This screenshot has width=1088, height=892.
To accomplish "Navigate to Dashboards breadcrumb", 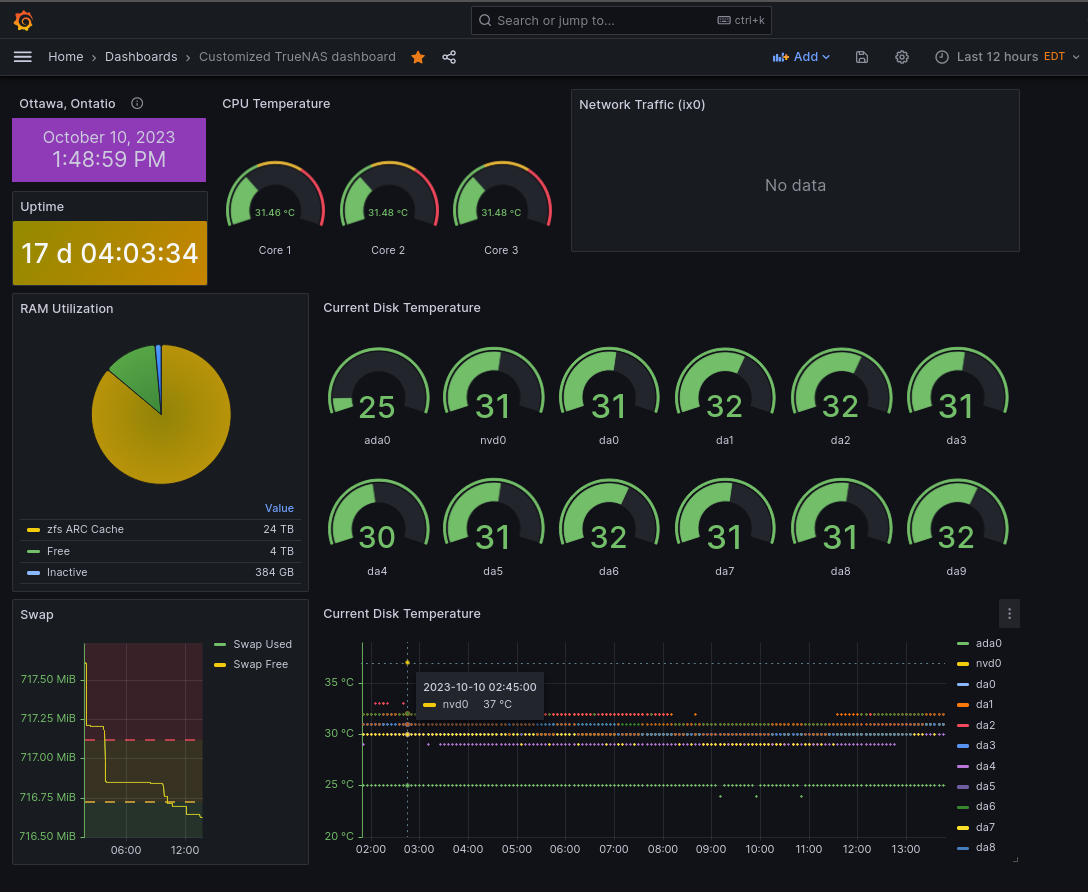I will 141,57.
